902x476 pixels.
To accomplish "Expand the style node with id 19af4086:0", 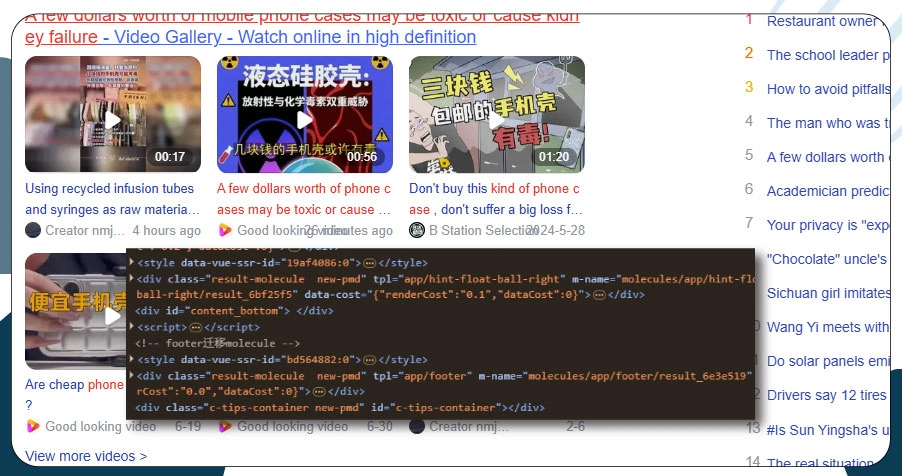I will pyautogui.click(x=131, y=262).
